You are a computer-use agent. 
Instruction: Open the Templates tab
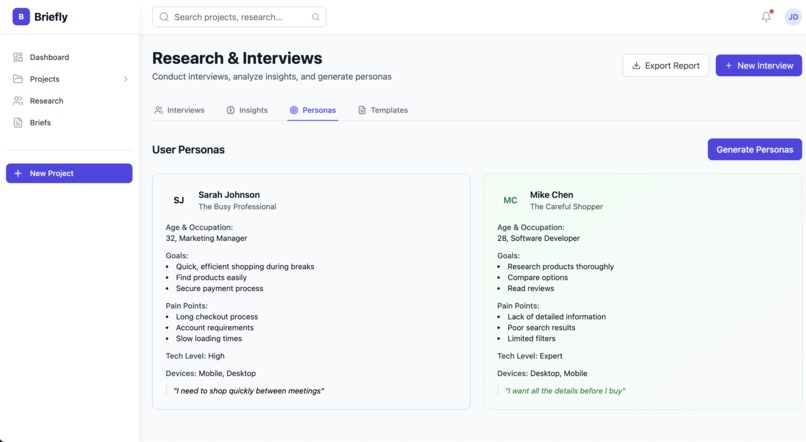tap(383, 110)
